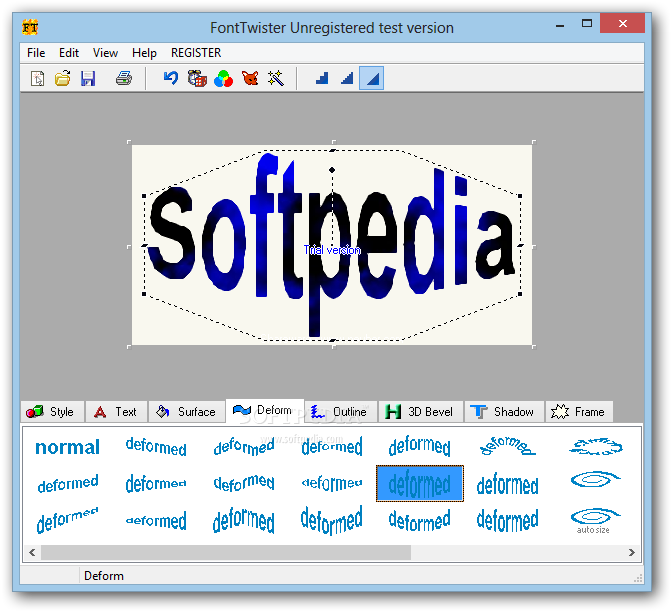
Task: Click the preset scrollbar left arrow
Action: point(33,552)
